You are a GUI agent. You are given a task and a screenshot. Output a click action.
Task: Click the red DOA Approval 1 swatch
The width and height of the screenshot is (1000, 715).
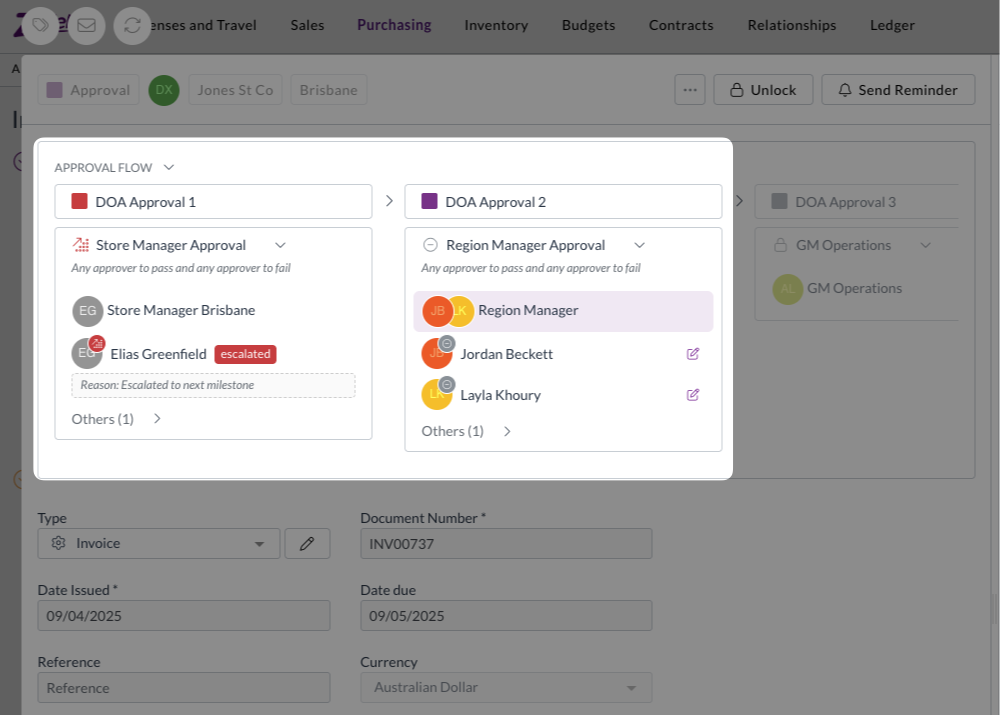pyautogui.click(x=80, y=202)
